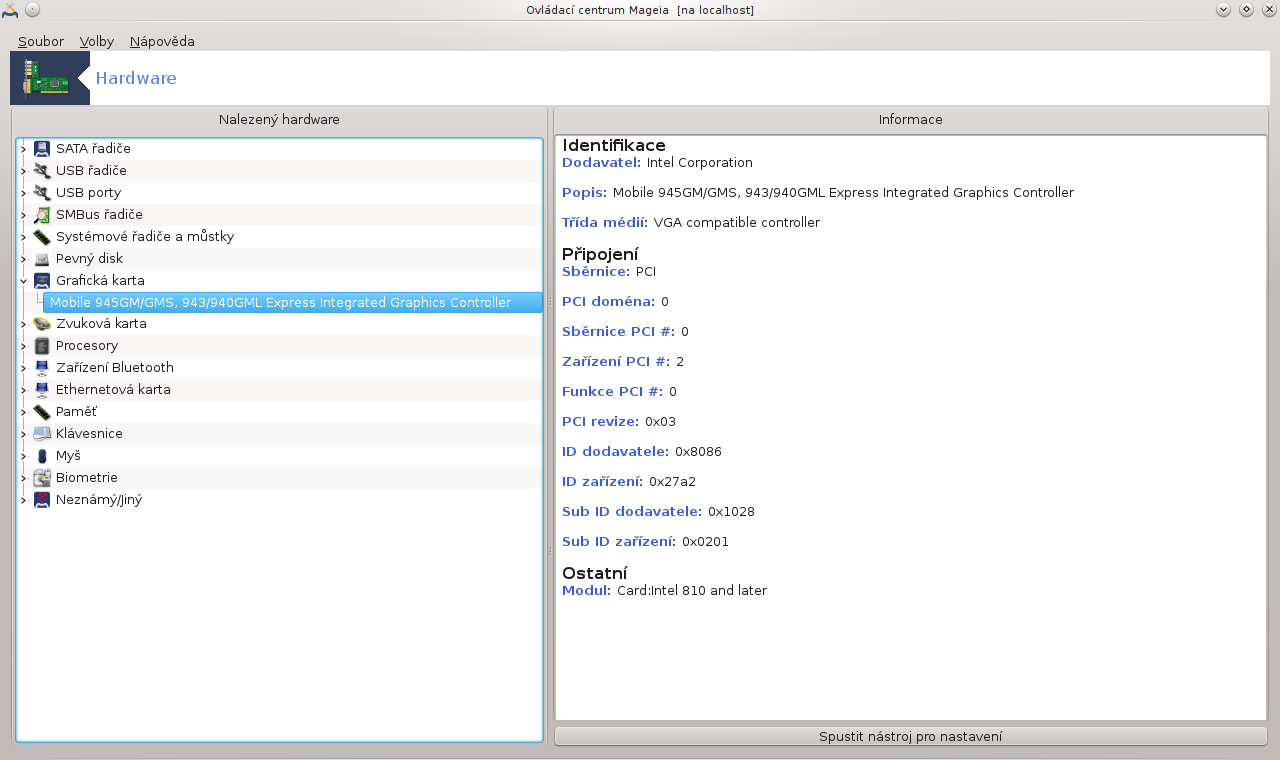The image size is (1280, 760).
Task: Click the window menu button in title bar
Action: [32, 10]
